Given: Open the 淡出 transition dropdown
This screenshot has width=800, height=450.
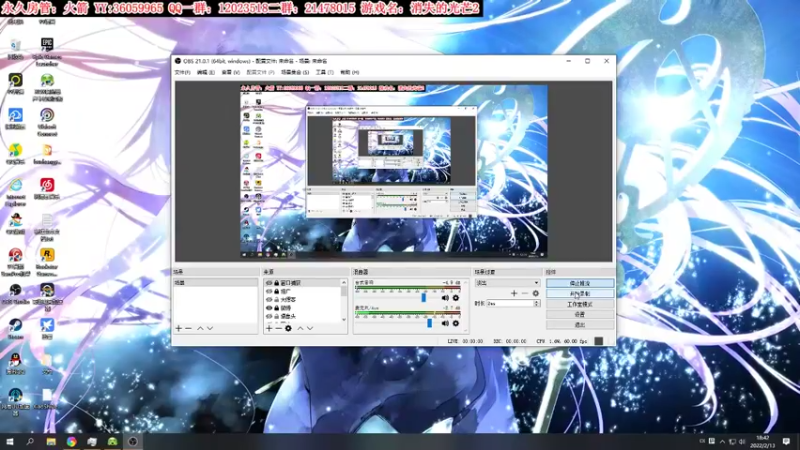Looking at the screenshot, I should click(507, 283).
